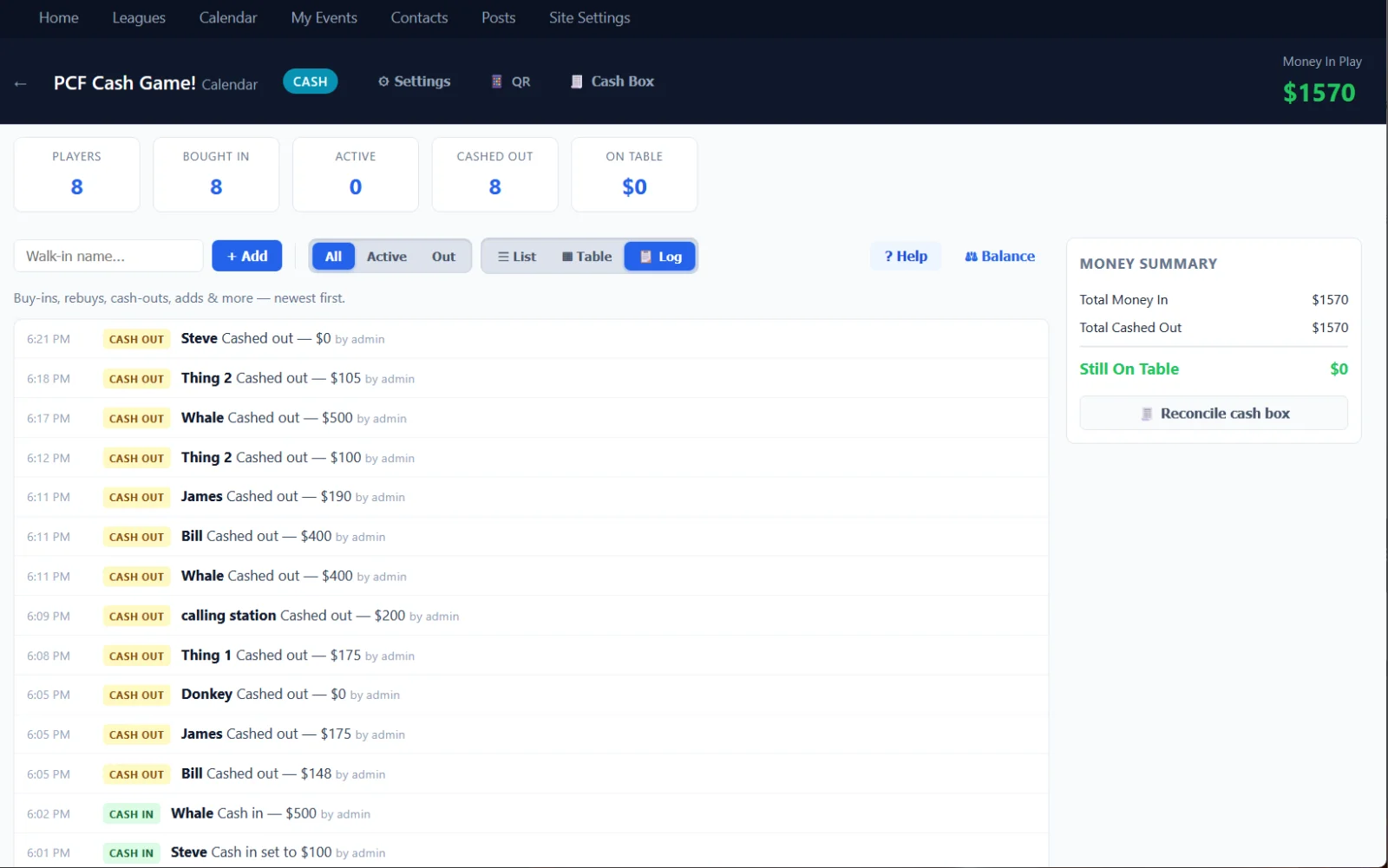Select the ACTIVE 0 stat card
Image resolution: width=1388 pixels, height=868 pixels.
(356, 174)
